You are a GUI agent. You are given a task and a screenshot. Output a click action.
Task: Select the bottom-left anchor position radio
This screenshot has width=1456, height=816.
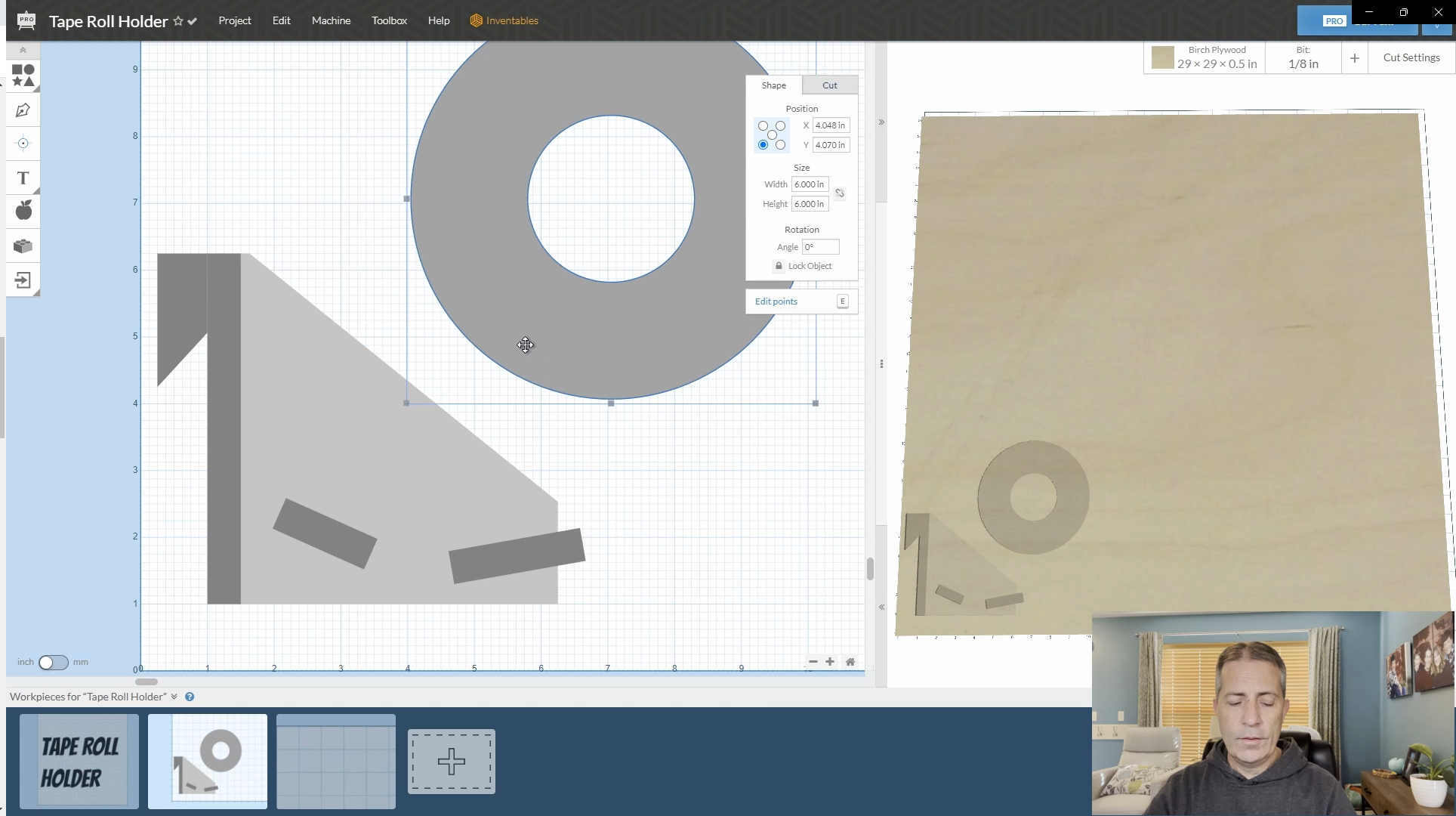click(x=763, y=145)
